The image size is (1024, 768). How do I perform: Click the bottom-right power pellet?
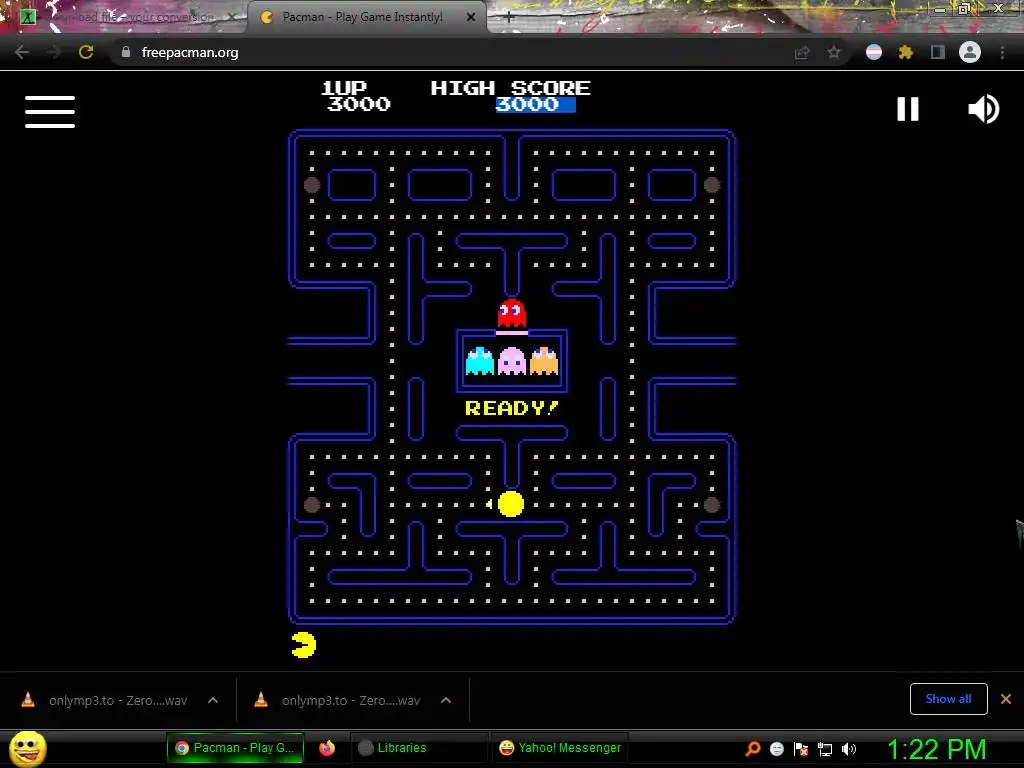point(712,504)
